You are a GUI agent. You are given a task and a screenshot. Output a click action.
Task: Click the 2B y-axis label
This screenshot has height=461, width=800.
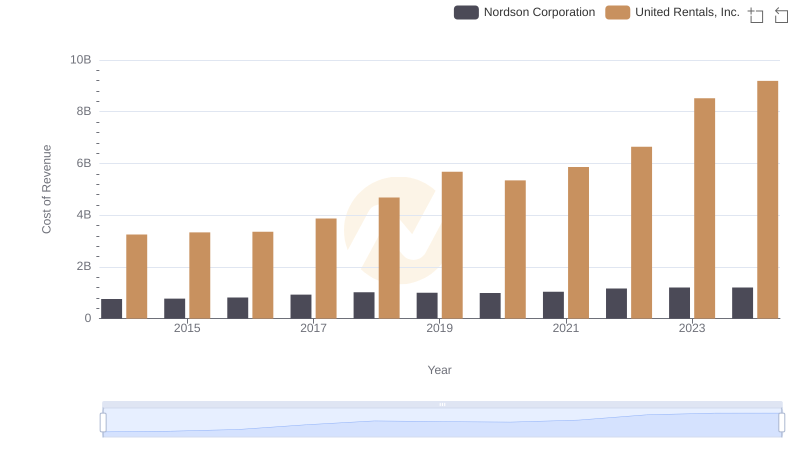84,266
